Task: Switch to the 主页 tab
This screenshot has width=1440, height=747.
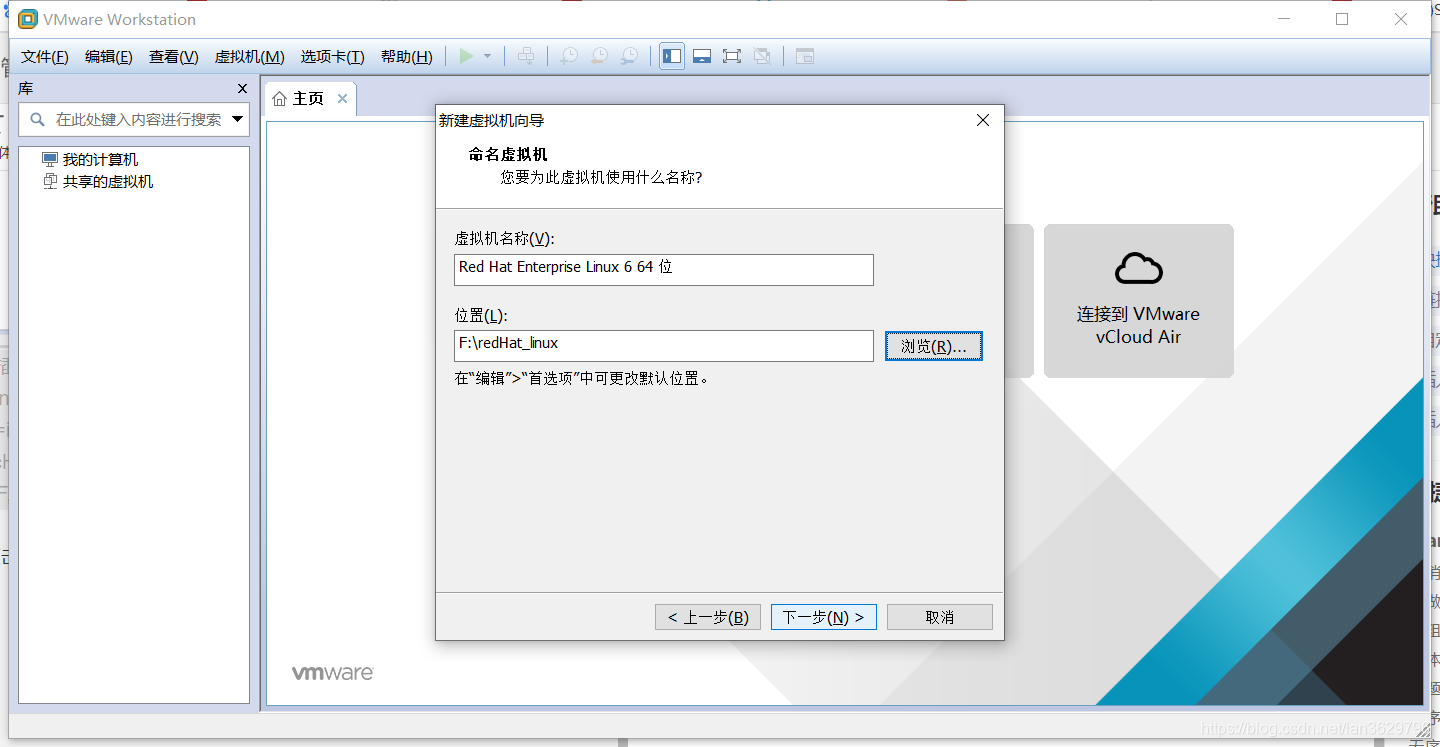Action: tap(309, 99)
